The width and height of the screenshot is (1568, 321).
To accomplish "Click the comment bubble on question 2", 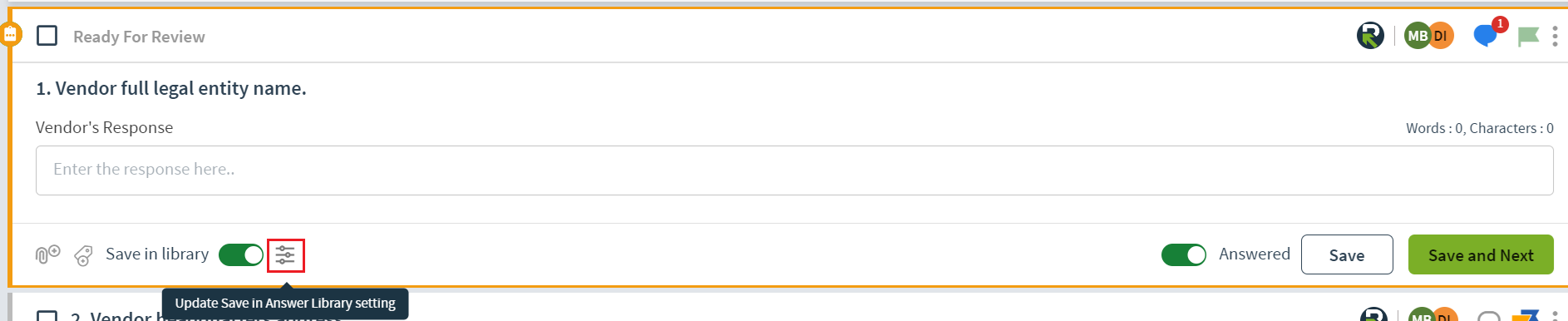I will (1488, 316).
